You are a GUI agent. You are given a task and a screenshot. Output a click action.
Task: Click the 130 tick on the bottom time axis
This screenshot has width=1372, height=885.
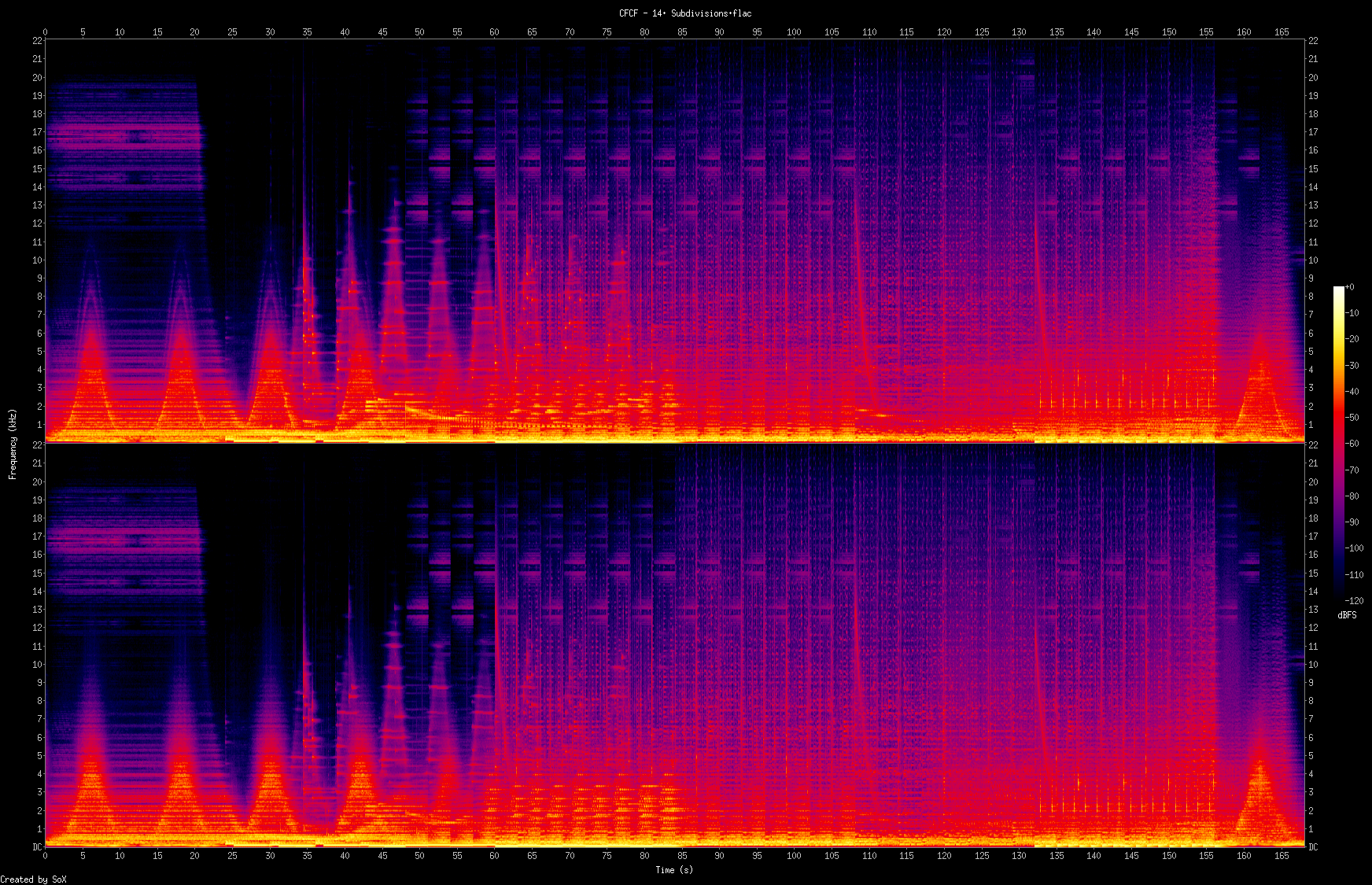[1019, 855]
